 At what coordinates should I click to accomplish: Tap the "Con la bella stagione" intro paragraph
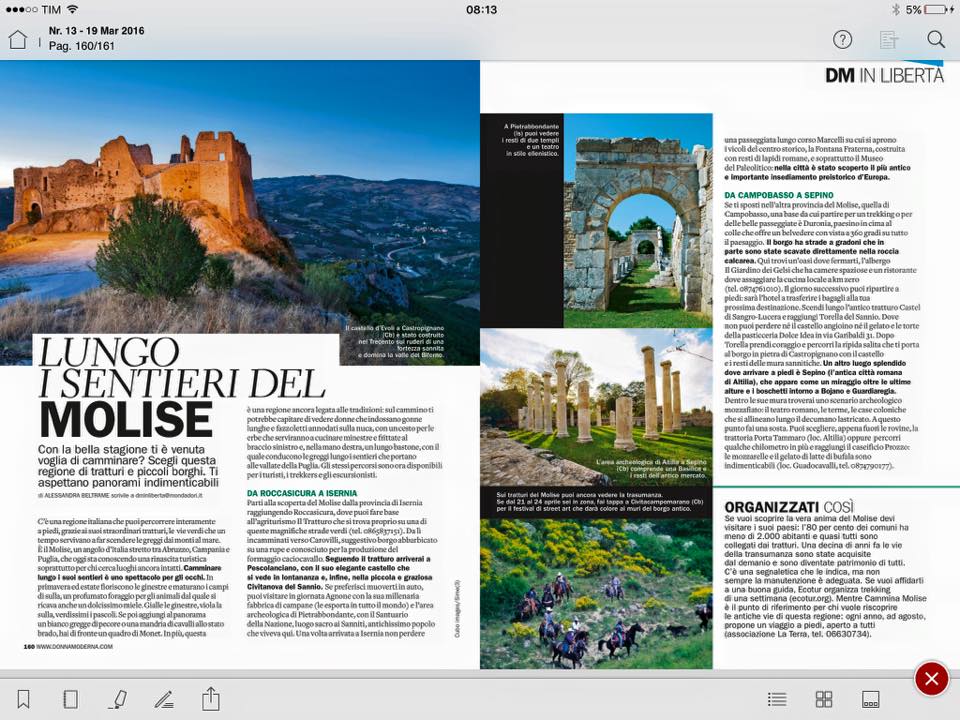tap(128, 466)
